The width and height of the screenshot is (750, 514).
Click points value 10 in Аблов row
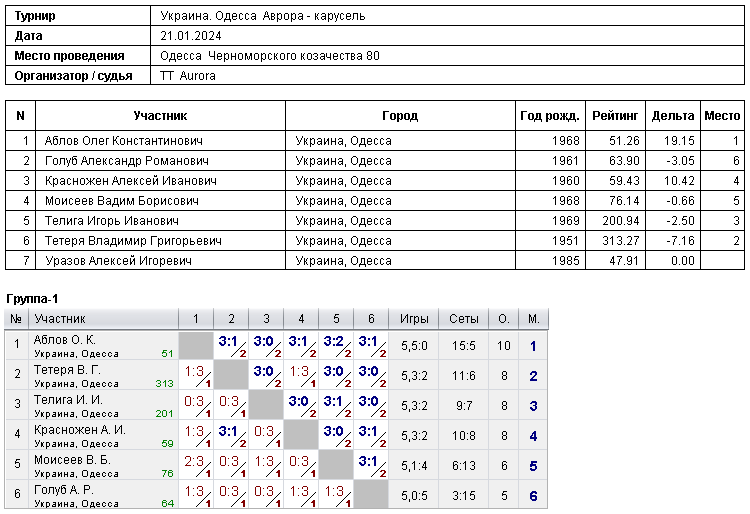click(504, 346)
